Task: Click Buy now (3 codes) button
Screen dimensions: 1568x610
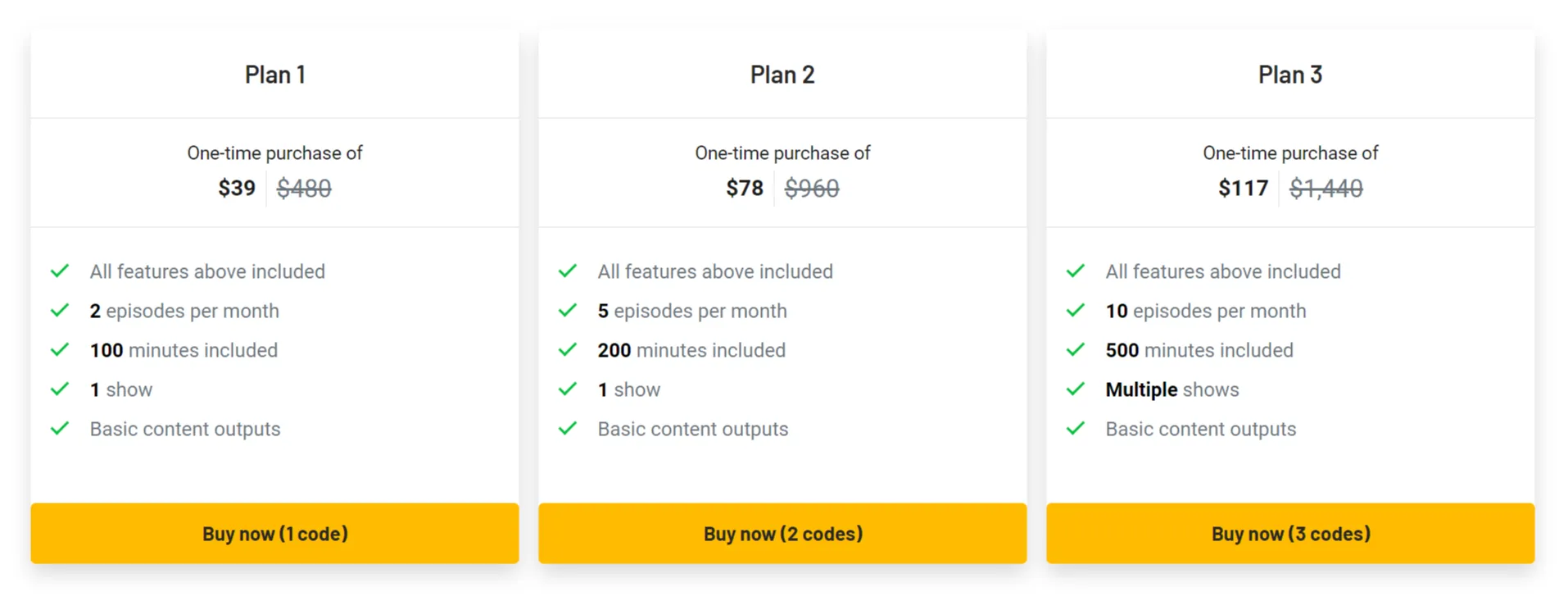Action: tap(1290, 533)
